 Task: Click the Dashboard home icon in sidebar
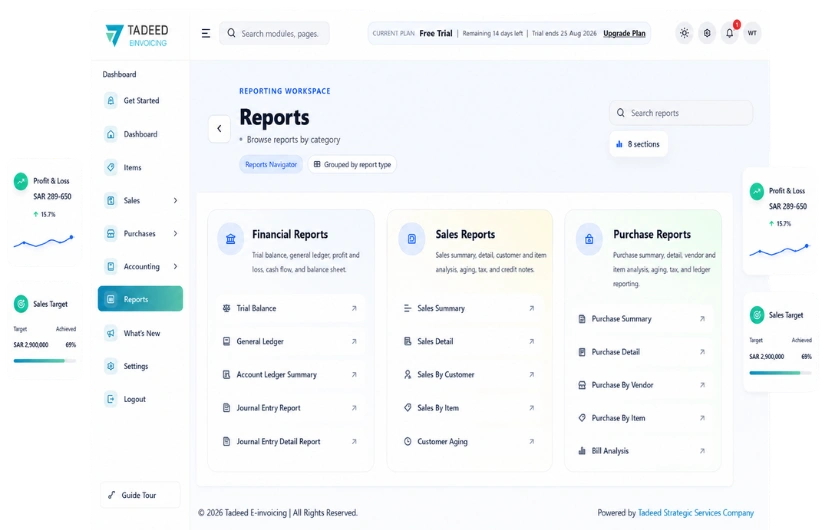click(x=110, y=134)
